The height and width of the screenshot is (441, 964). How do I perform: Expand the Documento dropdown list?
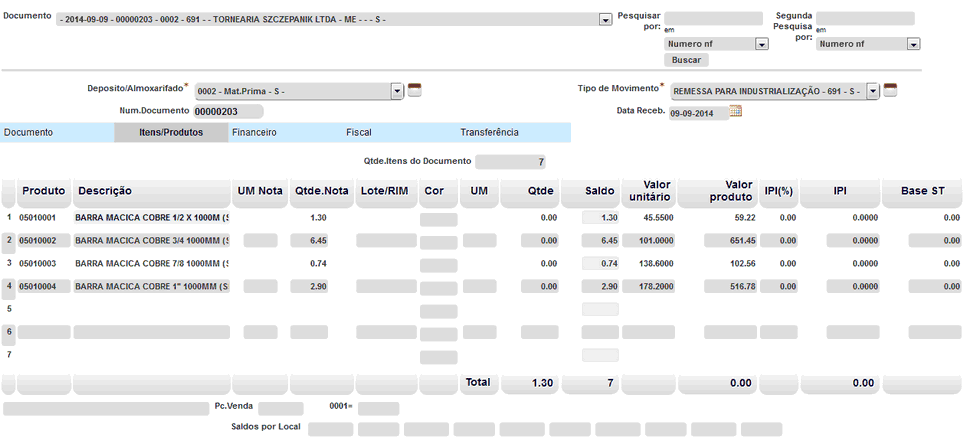tap(605, 20)
